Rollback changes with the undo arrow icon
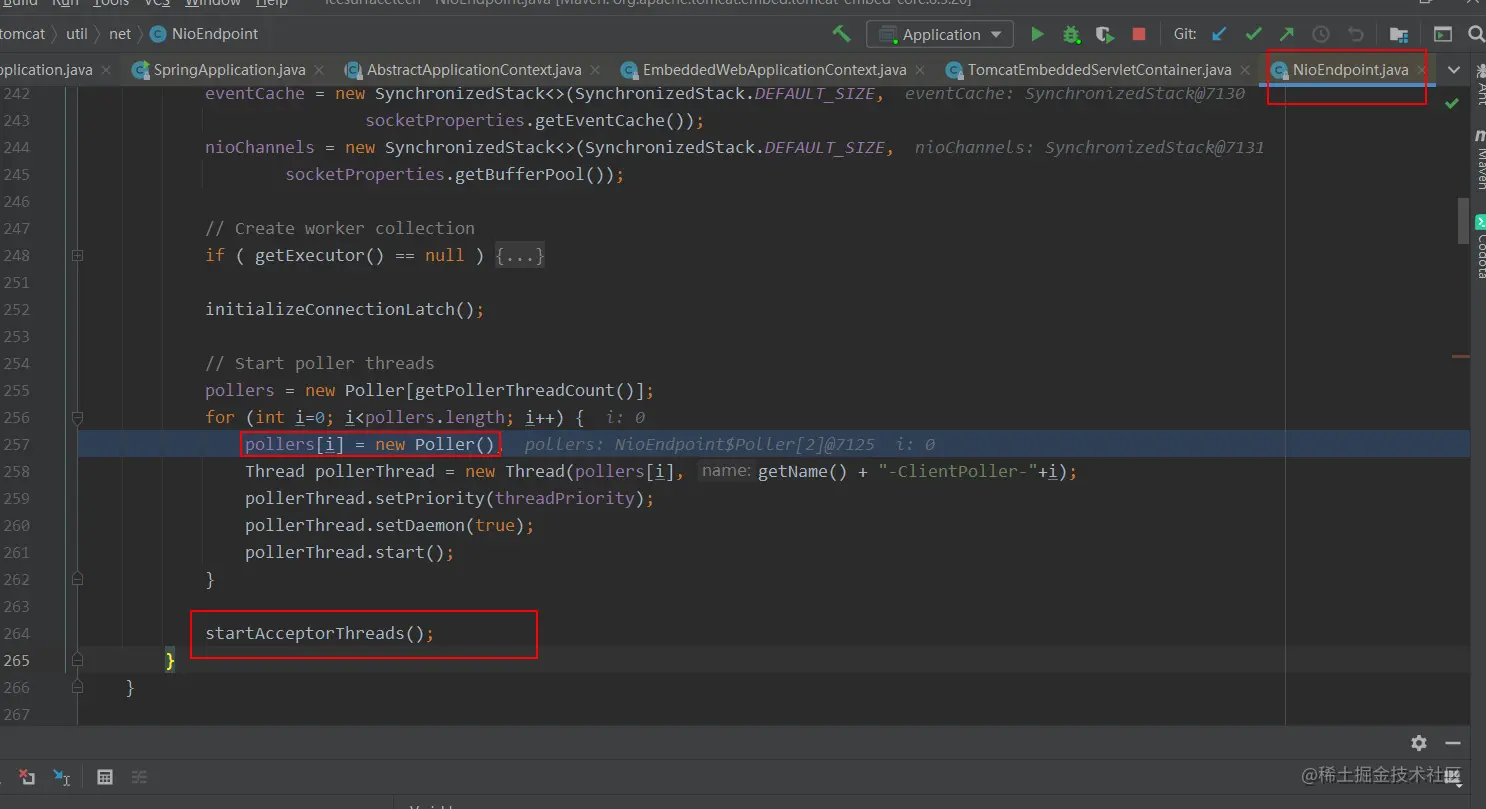Screen dimensions: 1486x809 (1355, 34)
